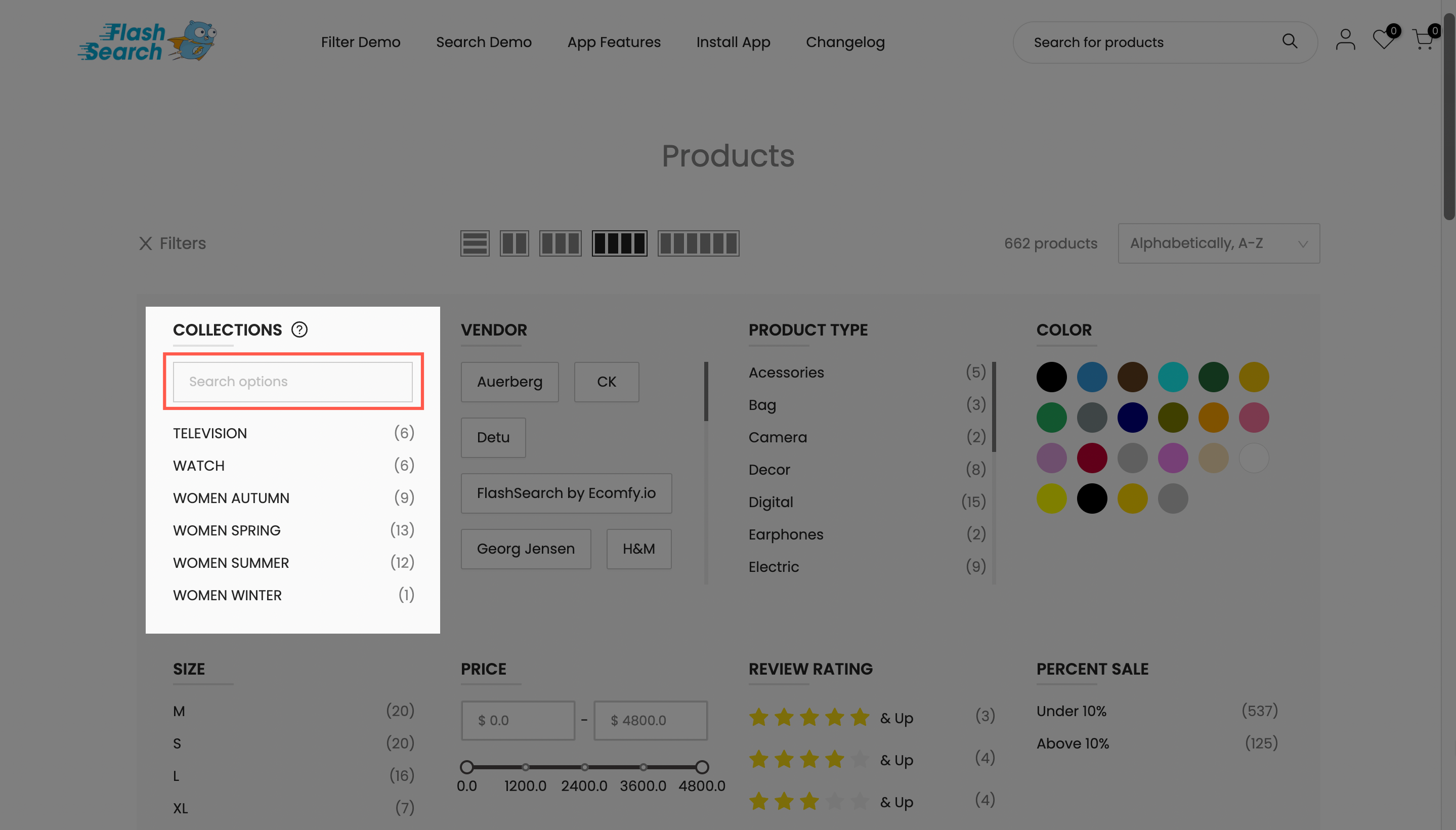Screen dimensions: 1456x830
Task: Close the Filters panel with X
Action: coord(146,243)
